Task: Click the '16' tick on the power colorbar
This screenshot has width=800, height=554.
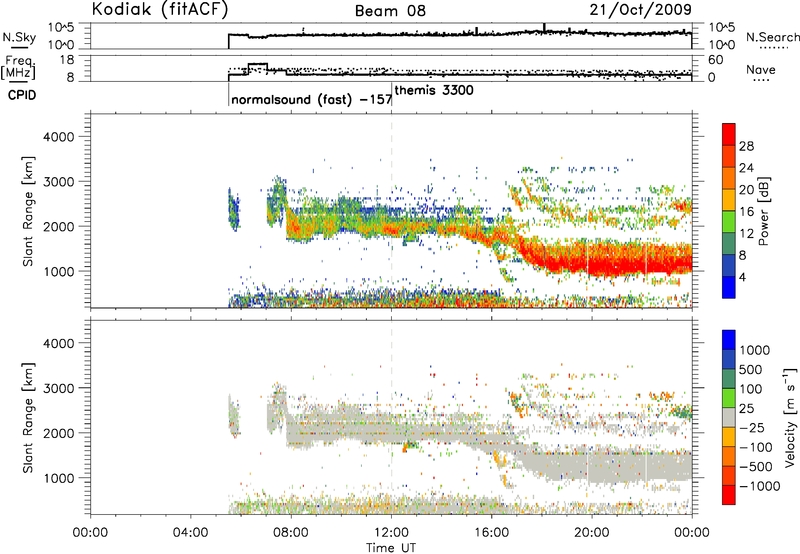Action: 746,212
